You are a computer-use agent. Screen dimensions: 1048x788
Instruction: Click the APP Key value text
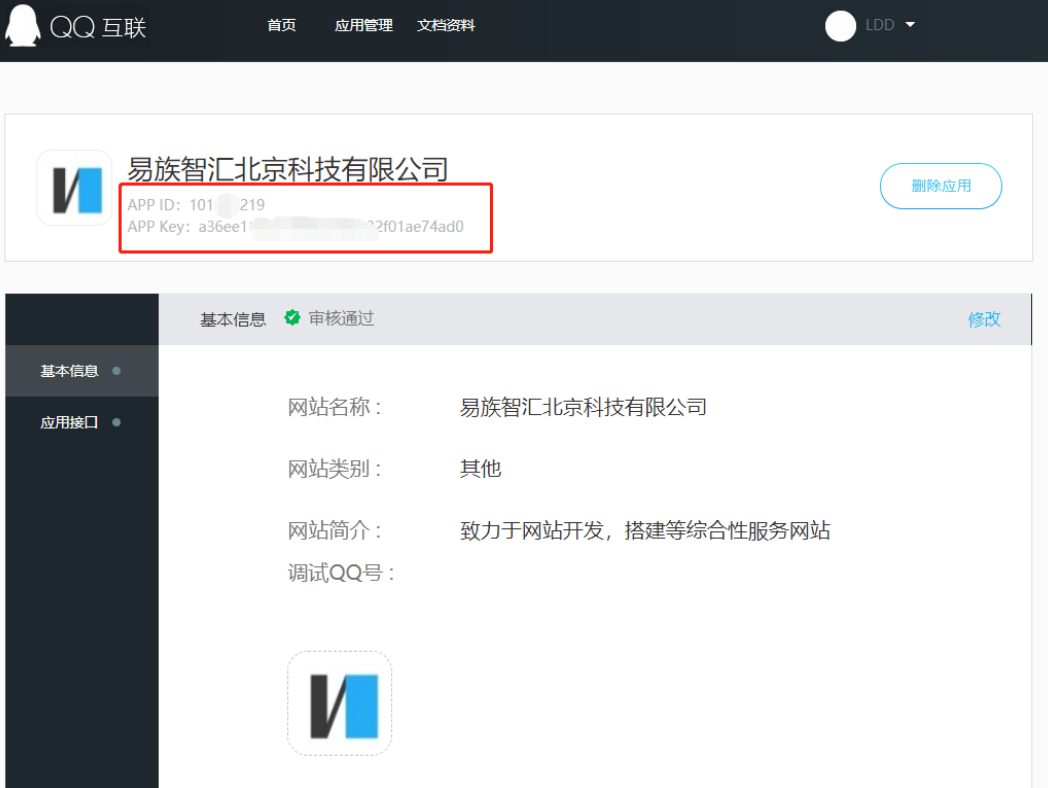[330, 227]
